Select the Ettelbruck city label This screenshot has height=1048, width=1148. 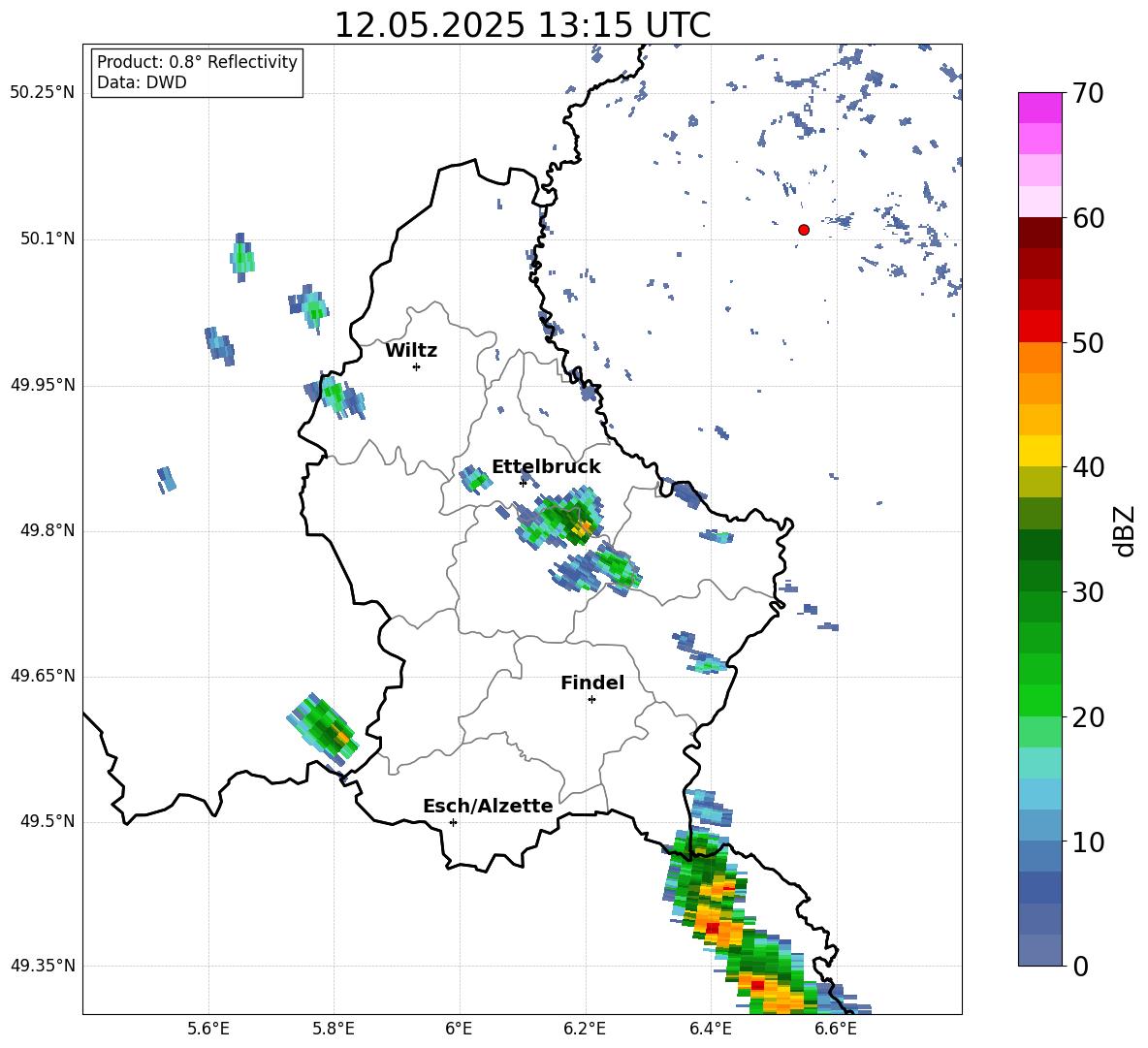(546, 467)
